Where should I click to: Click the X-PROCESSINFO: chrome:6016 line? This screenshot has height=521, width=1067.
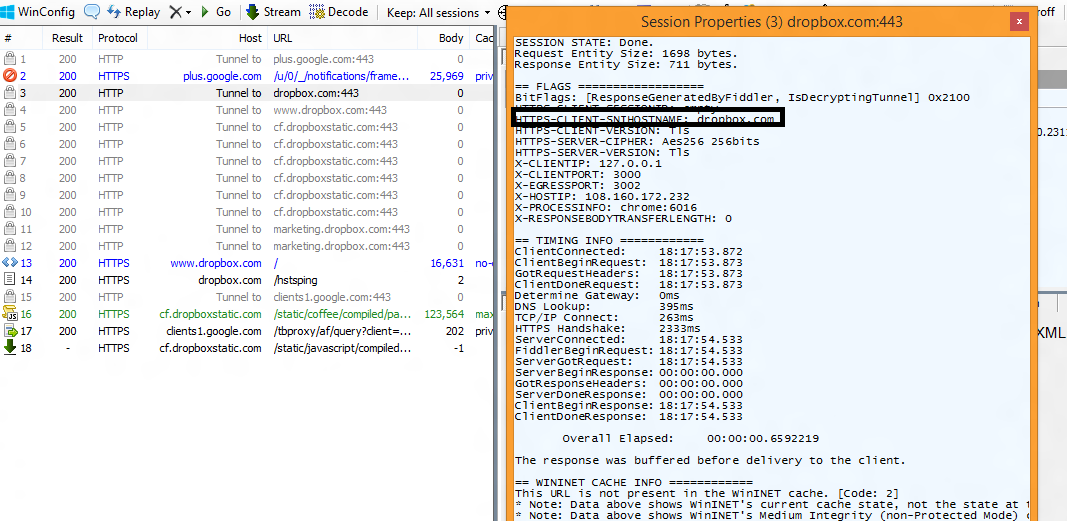pyautogui.click(x=606, y=207)
